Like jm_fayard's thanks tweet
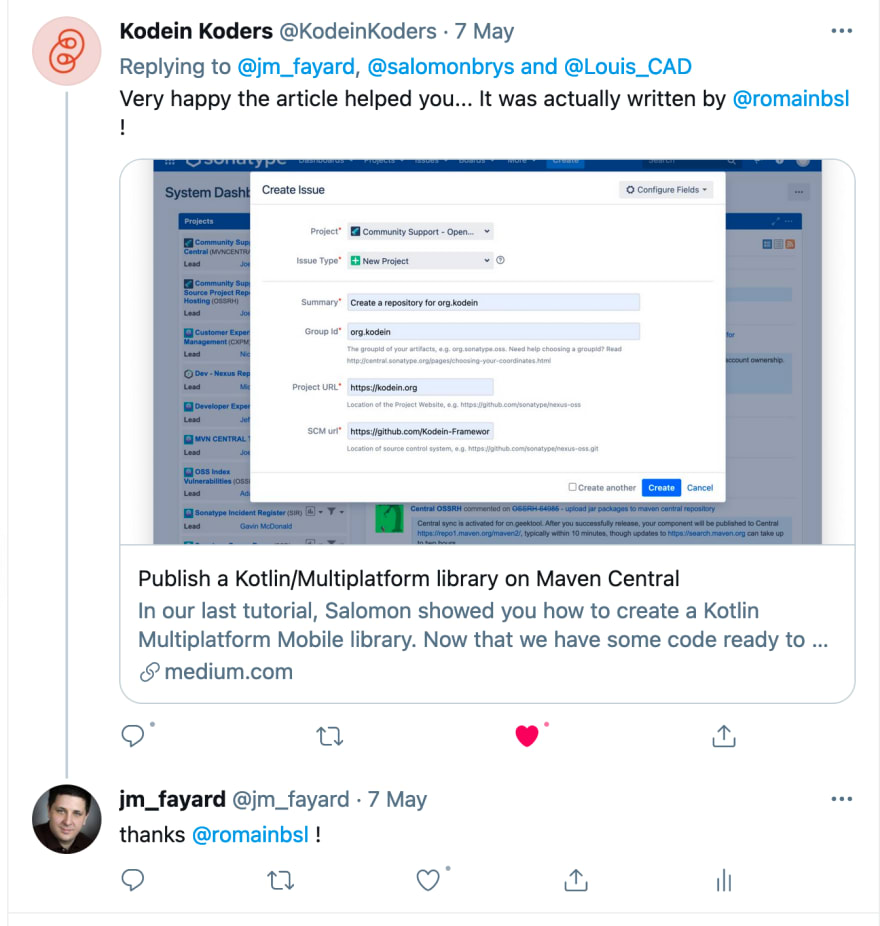The width and height of the screenshot is (880, 926). (x=428, y=880)
